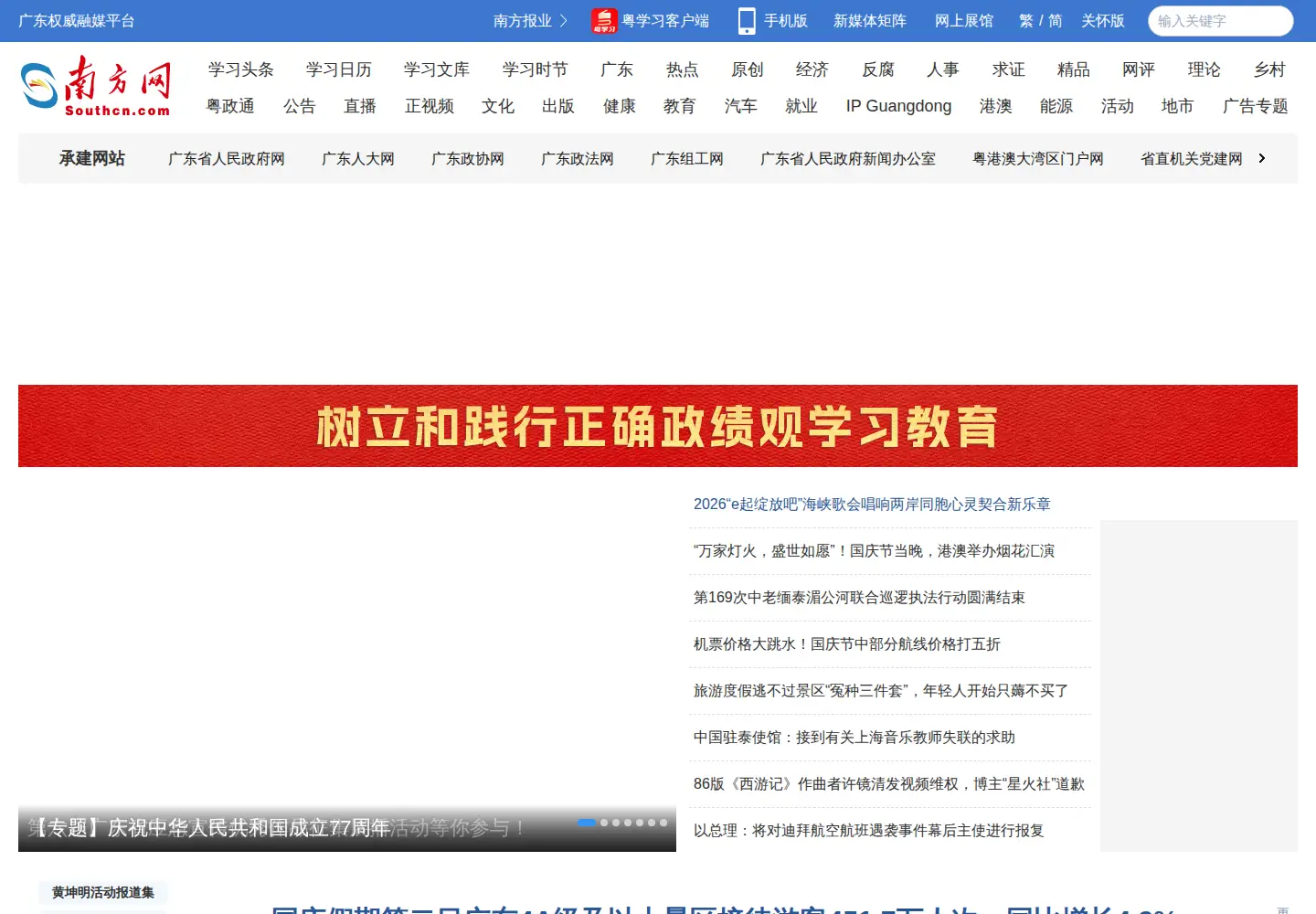1316x914 pixels.
Task: Open the 热点 news section
Action: click(x=683, y=69)
